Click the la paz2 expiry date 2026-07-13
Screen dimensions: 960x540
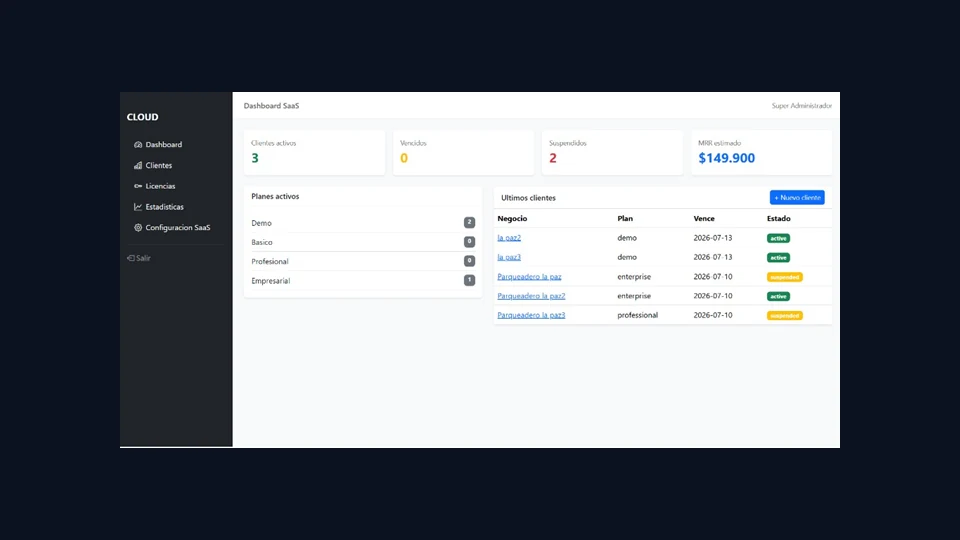[x=713, y=238]
